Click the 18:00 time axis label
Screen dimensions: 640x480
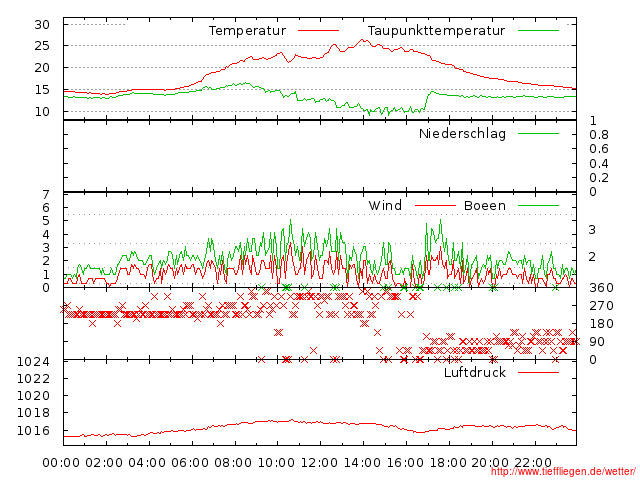(x=448, y=463)
